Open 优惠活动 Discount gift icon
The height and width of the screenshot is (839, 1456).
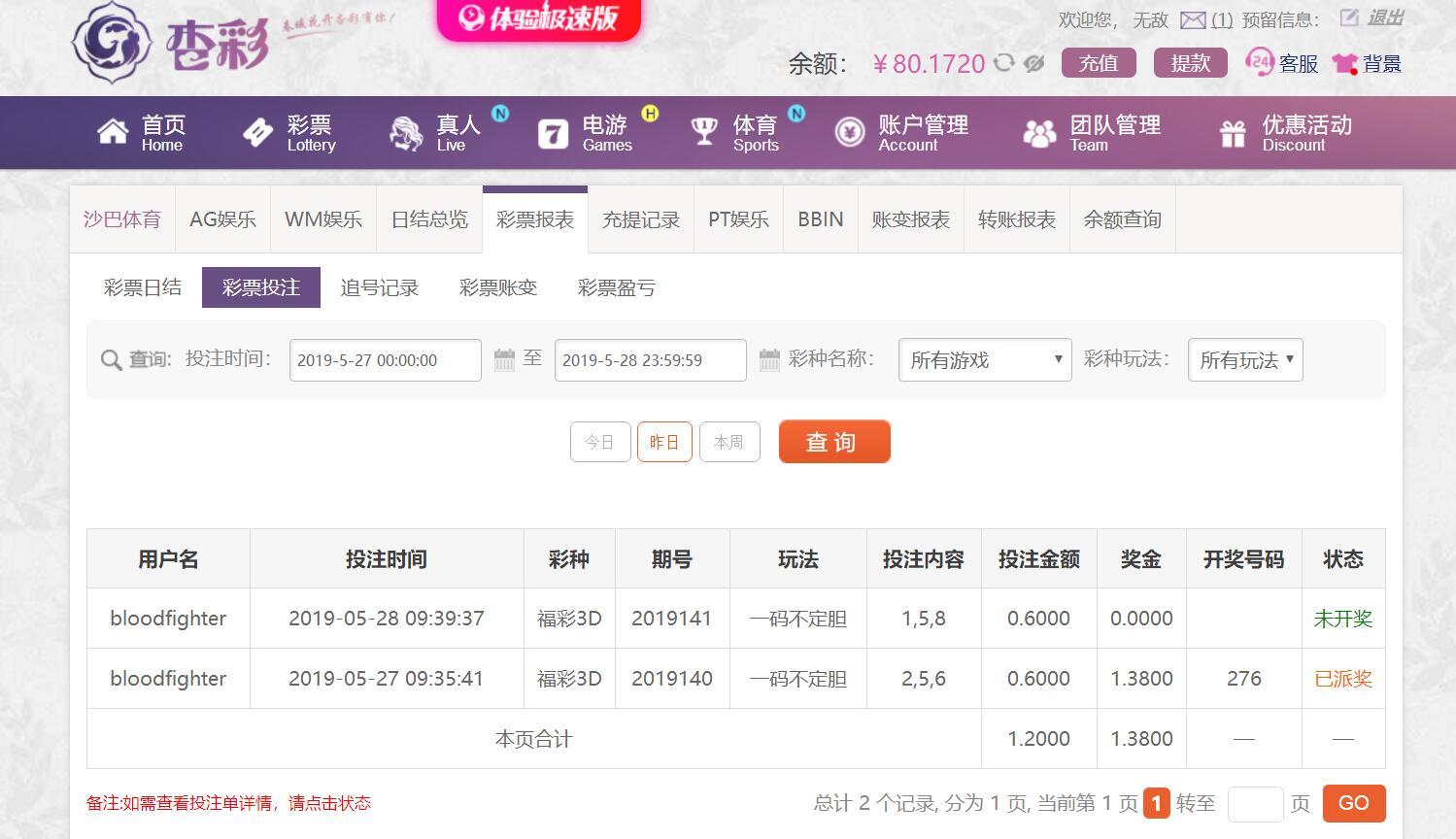pos(1233,133)
